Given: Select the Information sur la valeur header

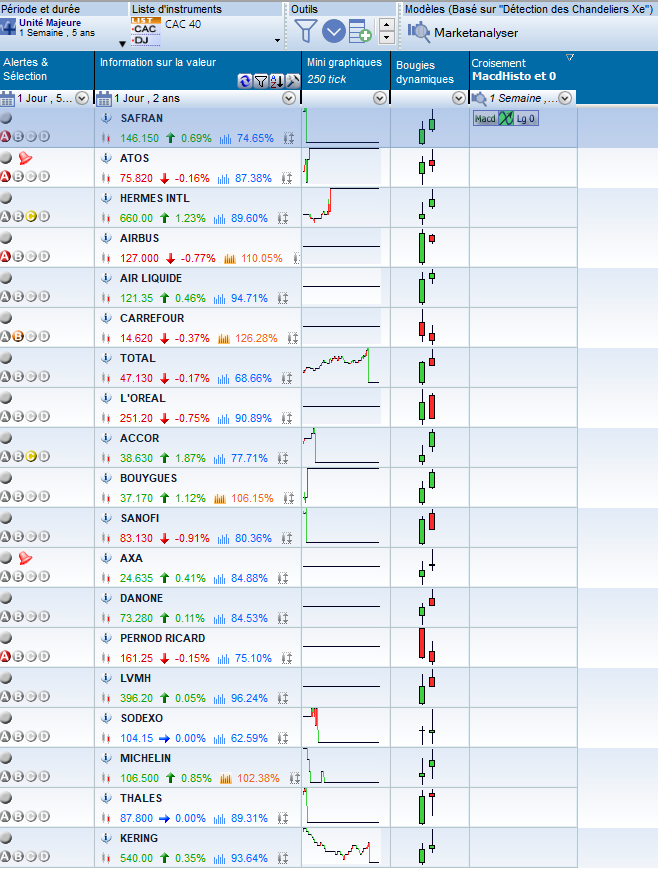Looking at the screenshot, I should 198,70.
